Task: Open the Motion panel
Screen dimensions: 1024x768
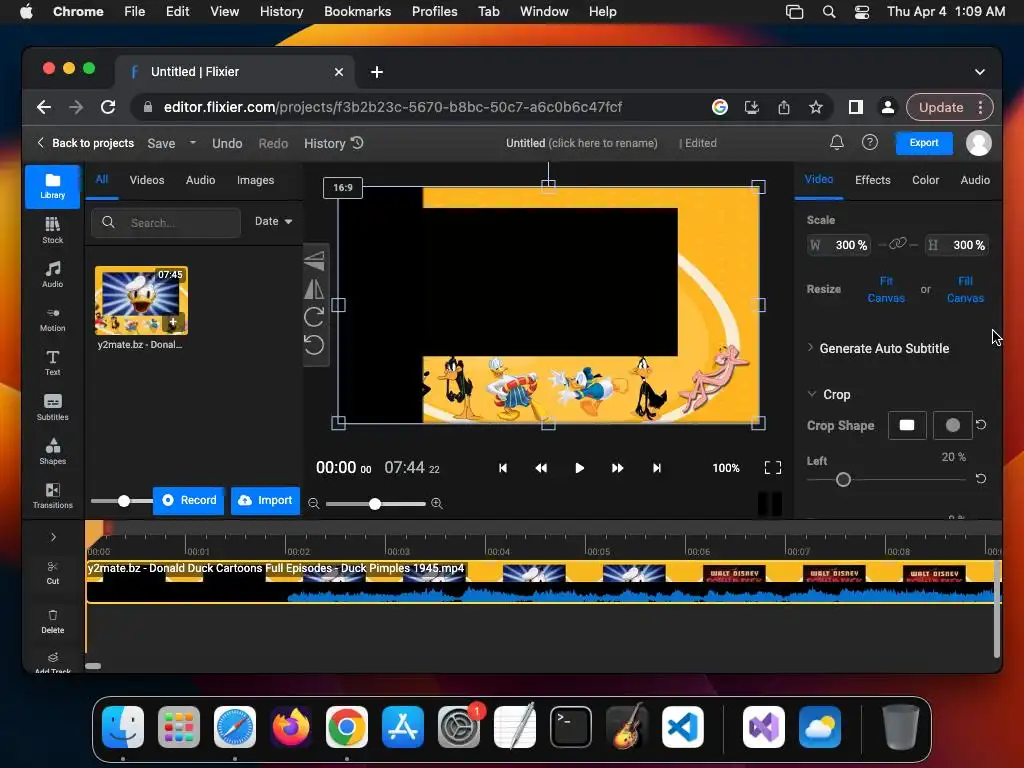Action: (x=52, y=319)
